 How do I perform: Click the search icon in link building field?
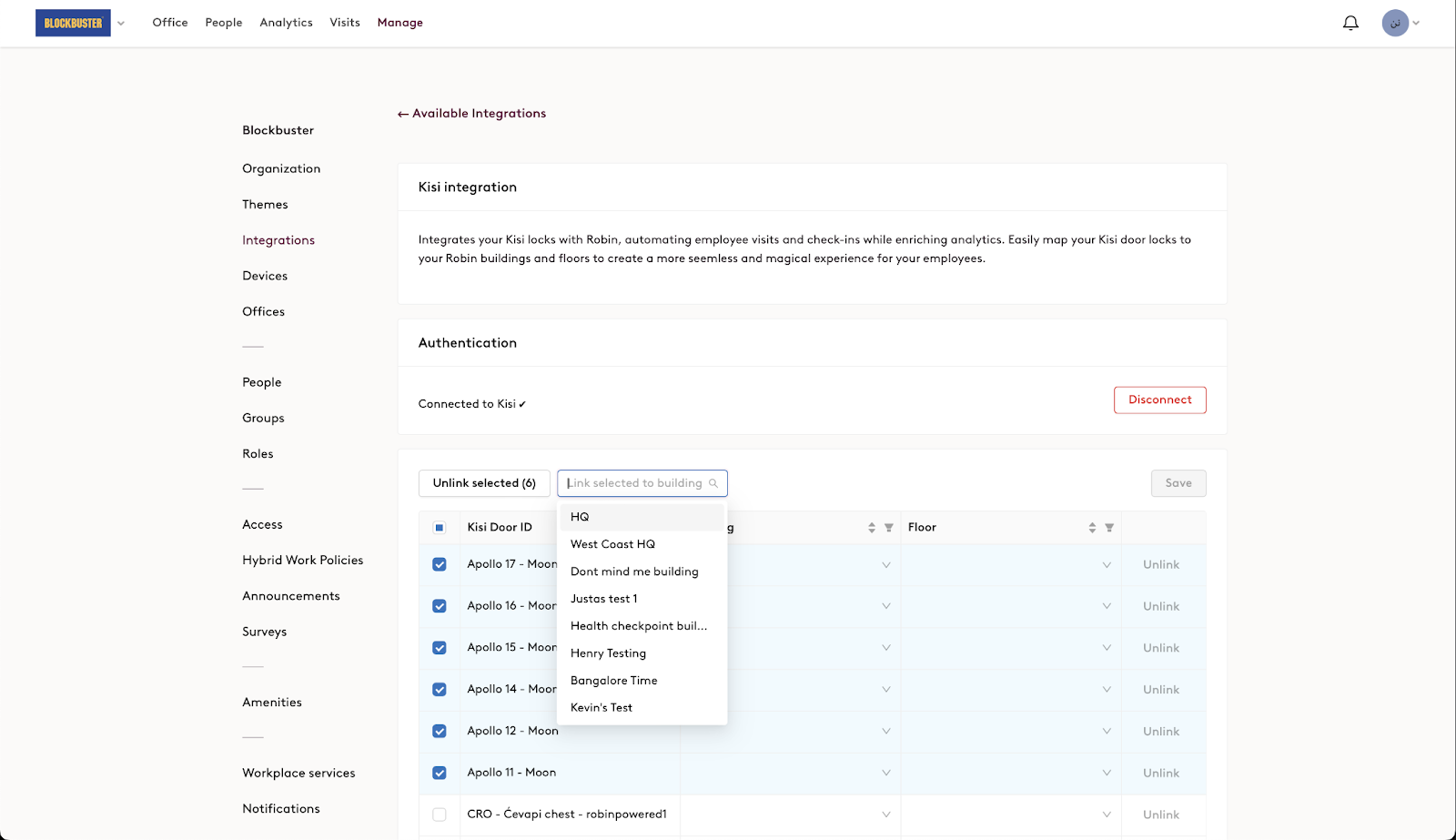pyautogui.click(x=713, y=483)
